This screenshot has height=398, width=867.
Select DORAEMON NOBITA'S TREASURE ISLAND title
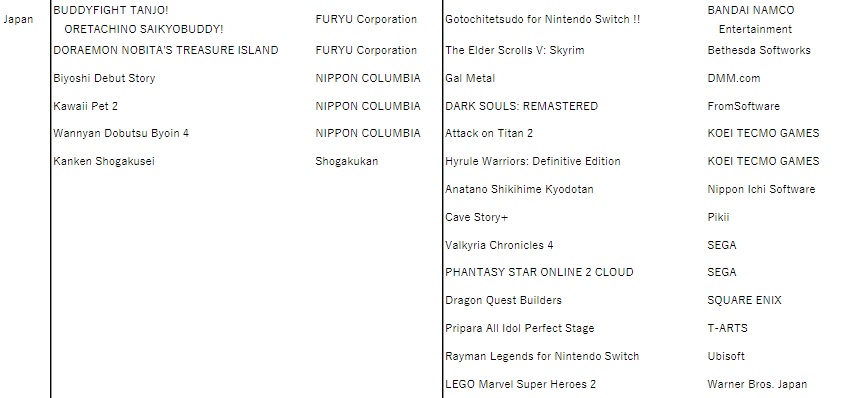(x=165, y=50)
